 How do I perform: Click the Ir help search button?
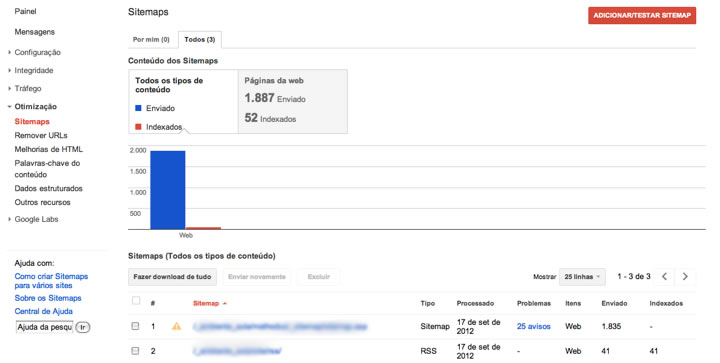(x=83, y=327)
